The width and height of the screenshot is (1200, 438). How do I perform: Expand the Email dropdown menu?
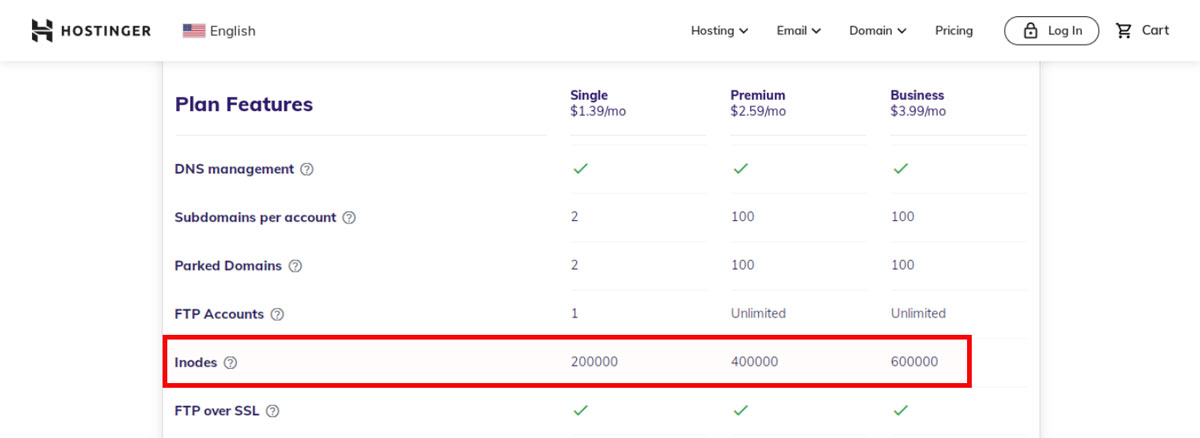pos(799,31)
